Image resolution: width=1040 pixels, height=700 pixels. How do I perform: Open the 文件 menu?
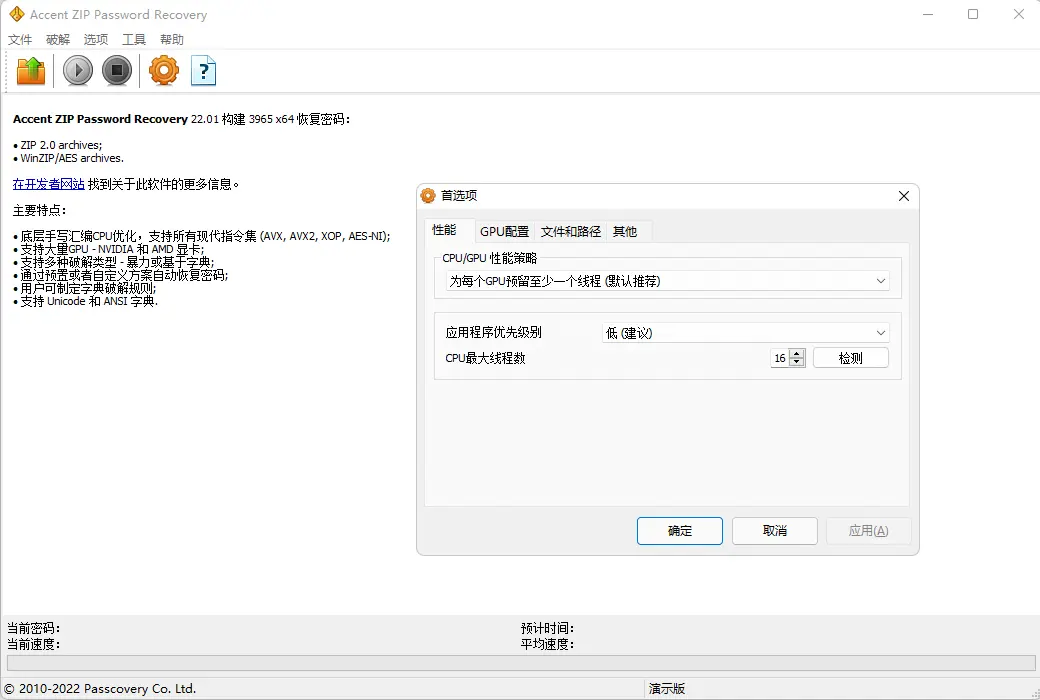[20, 40]
